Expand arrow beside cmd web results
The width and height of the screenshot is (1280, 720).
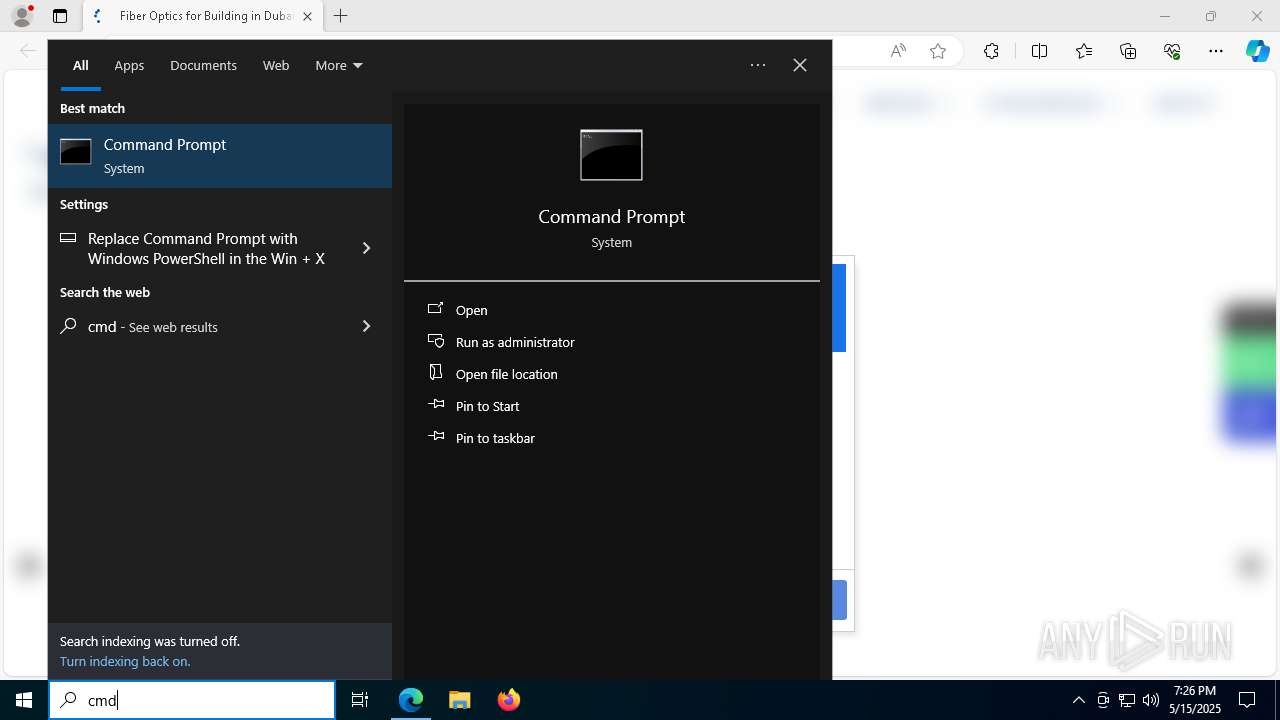tap(366, 326)
